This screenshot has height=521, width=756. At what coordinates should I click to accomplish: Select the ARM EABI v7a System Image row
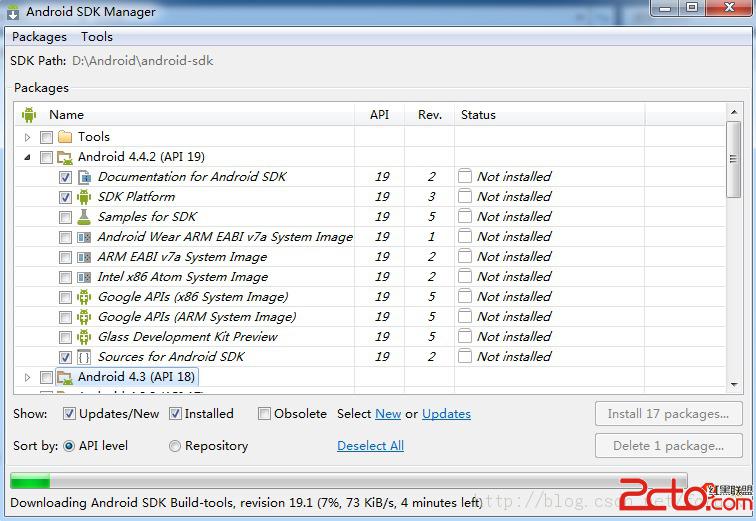[370, 257]
